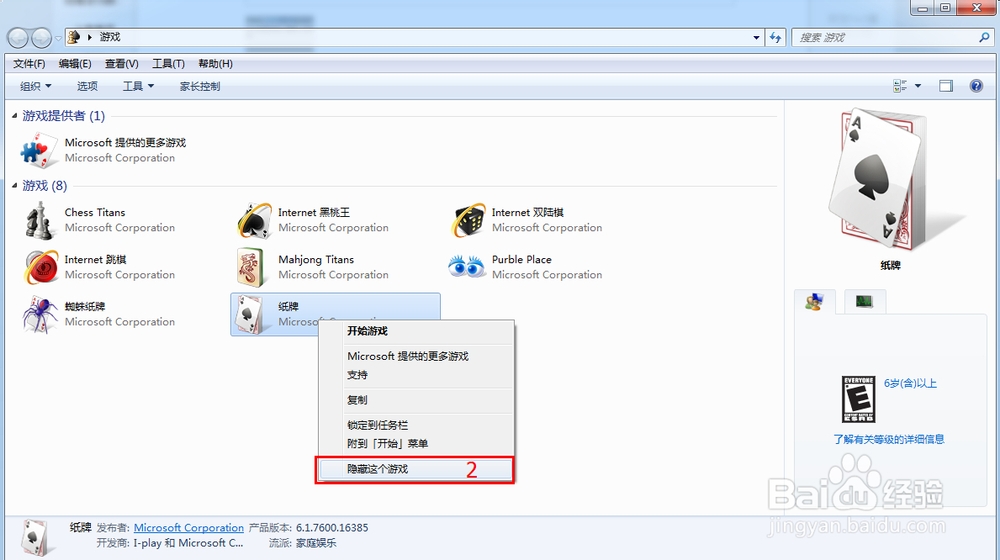Open the 帮助(H) menu

[215, 64]
